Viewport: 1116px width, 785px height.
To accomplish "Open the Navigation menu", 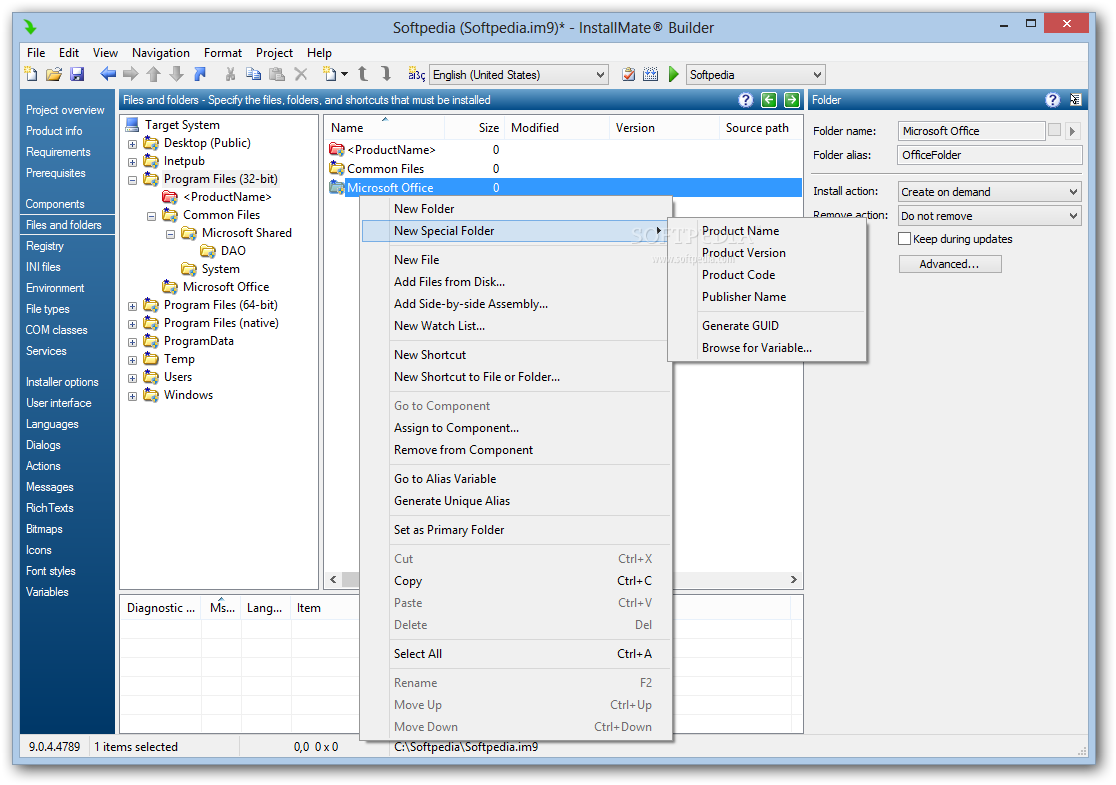I will pos(161,53).
